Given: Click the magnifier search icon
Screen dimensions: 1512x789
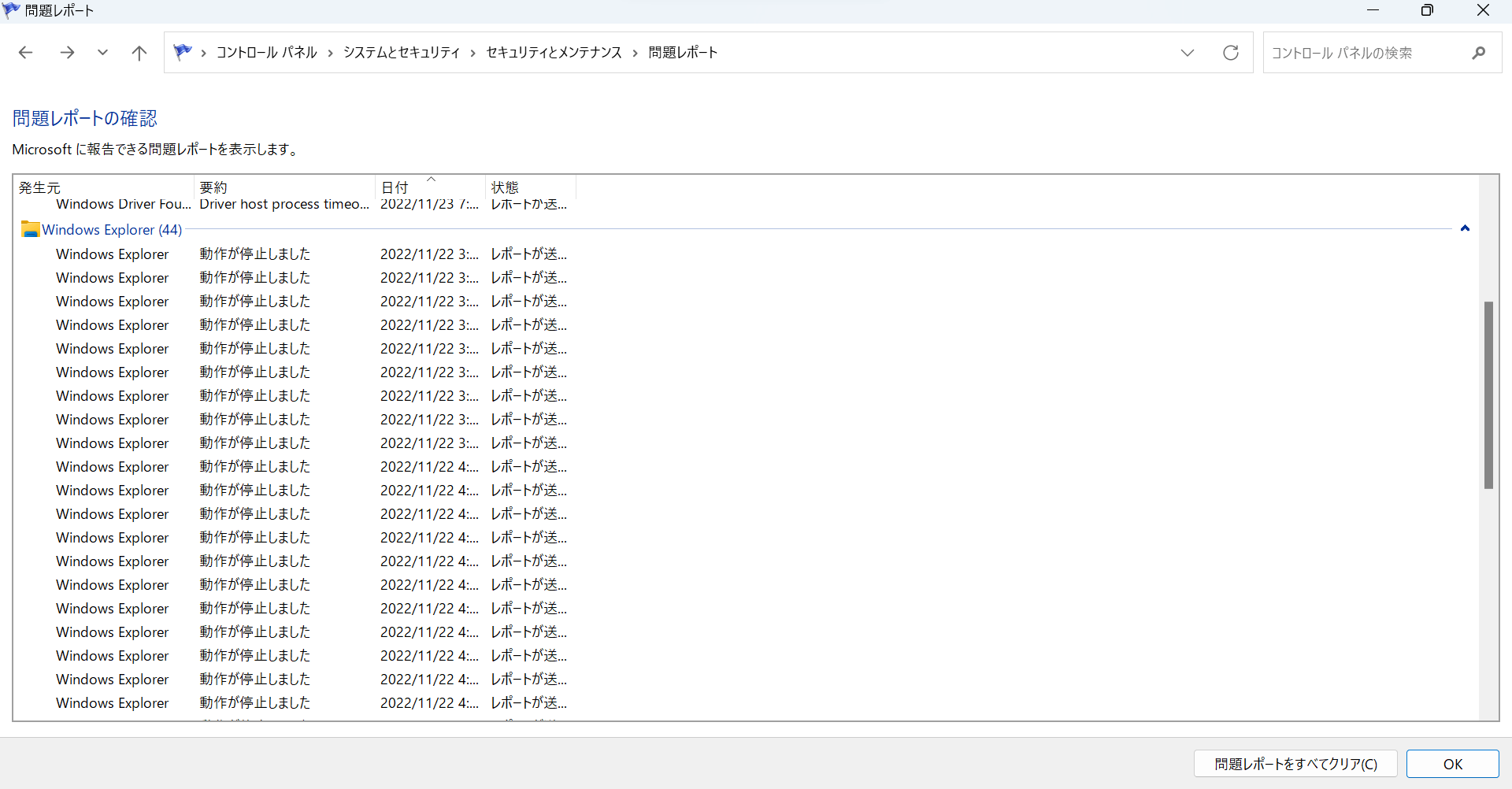Looking at the screenshot, I should click(1478, 53).
